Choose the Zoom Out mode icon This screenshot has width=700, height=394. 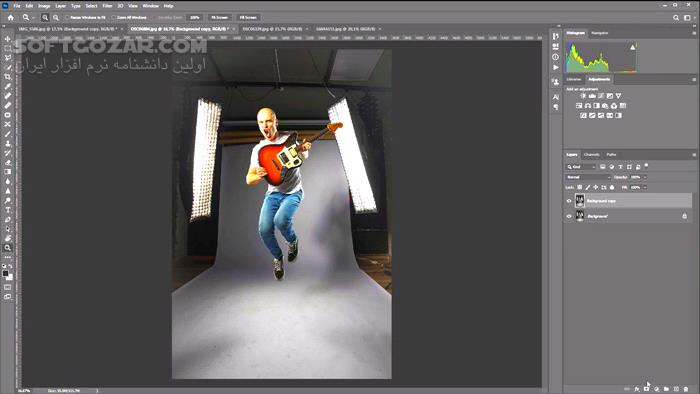click(56, 17)
